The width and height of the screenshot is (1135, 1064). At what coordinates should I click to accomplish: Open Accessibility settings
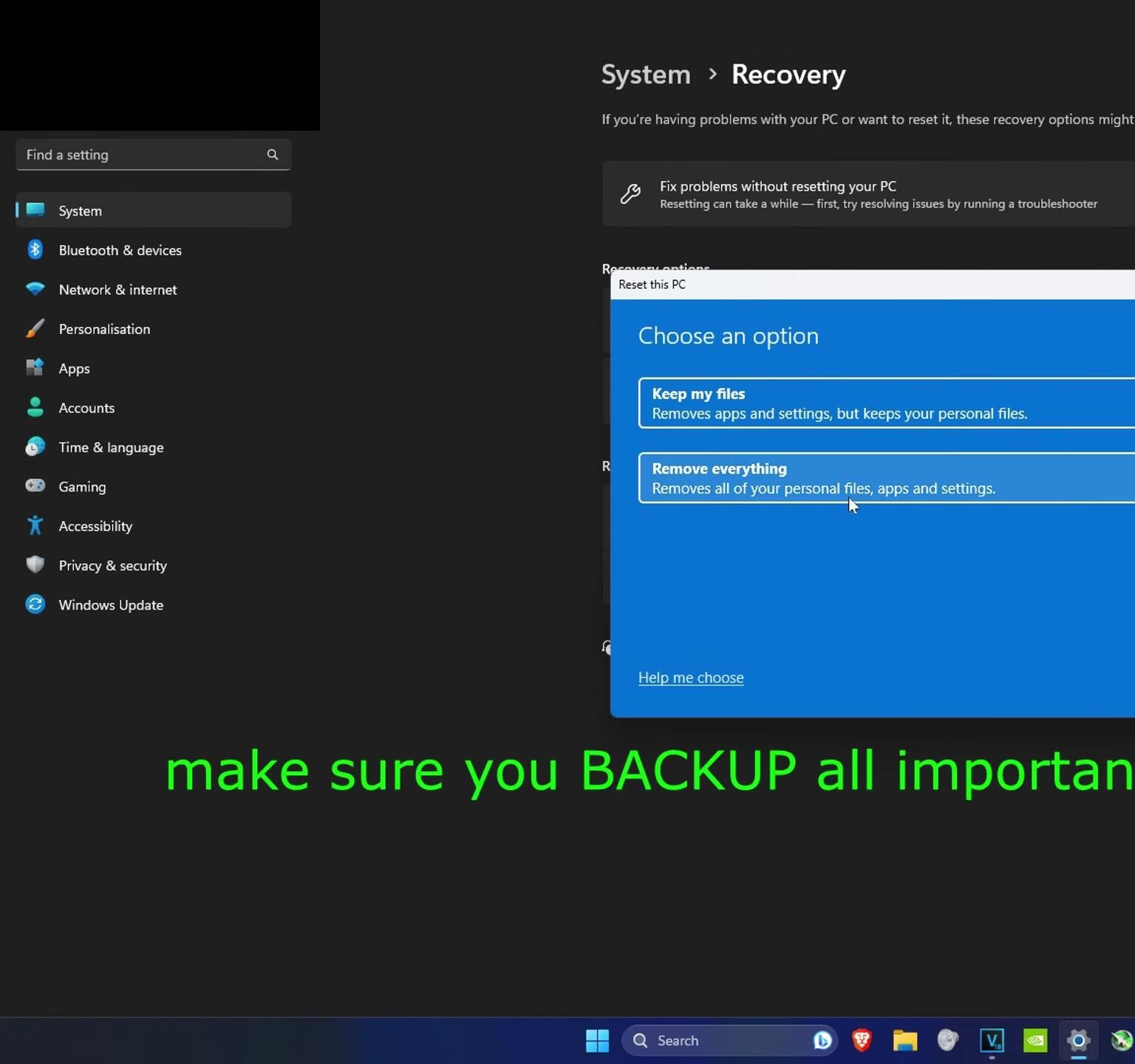pyautogui.click(x=153, y=526)
